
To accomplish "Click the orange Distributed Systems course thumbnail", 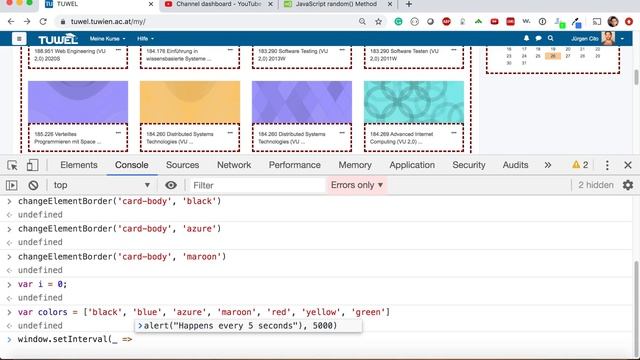I will [190, 102].
